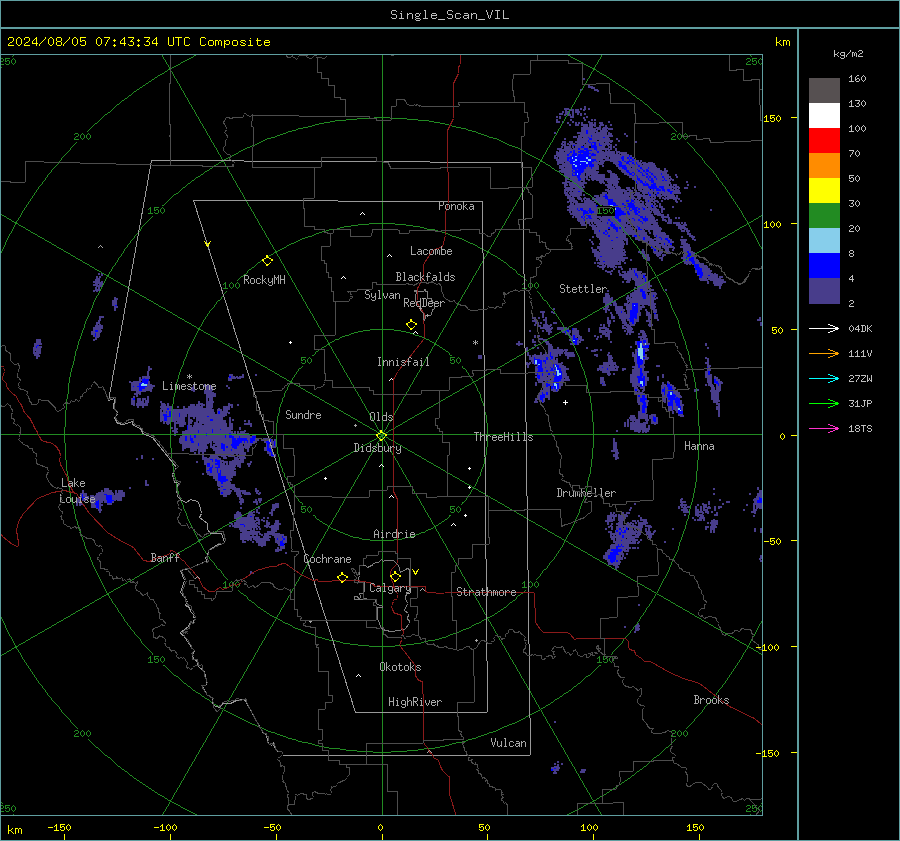Viewport: 900px width, 841px height.
Task: Click the asterisk marker above Limestone
Action: click(x=189, y=377)
